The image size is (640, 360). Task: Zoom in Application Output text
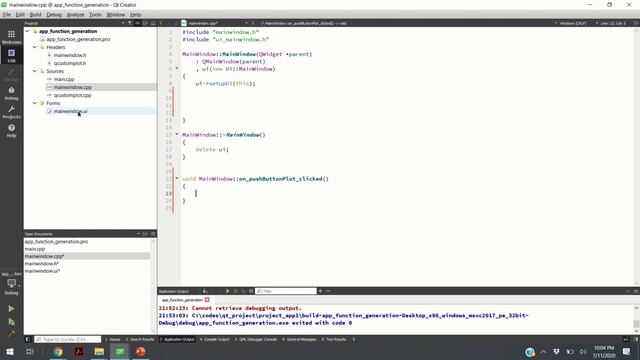click(320, 291)
